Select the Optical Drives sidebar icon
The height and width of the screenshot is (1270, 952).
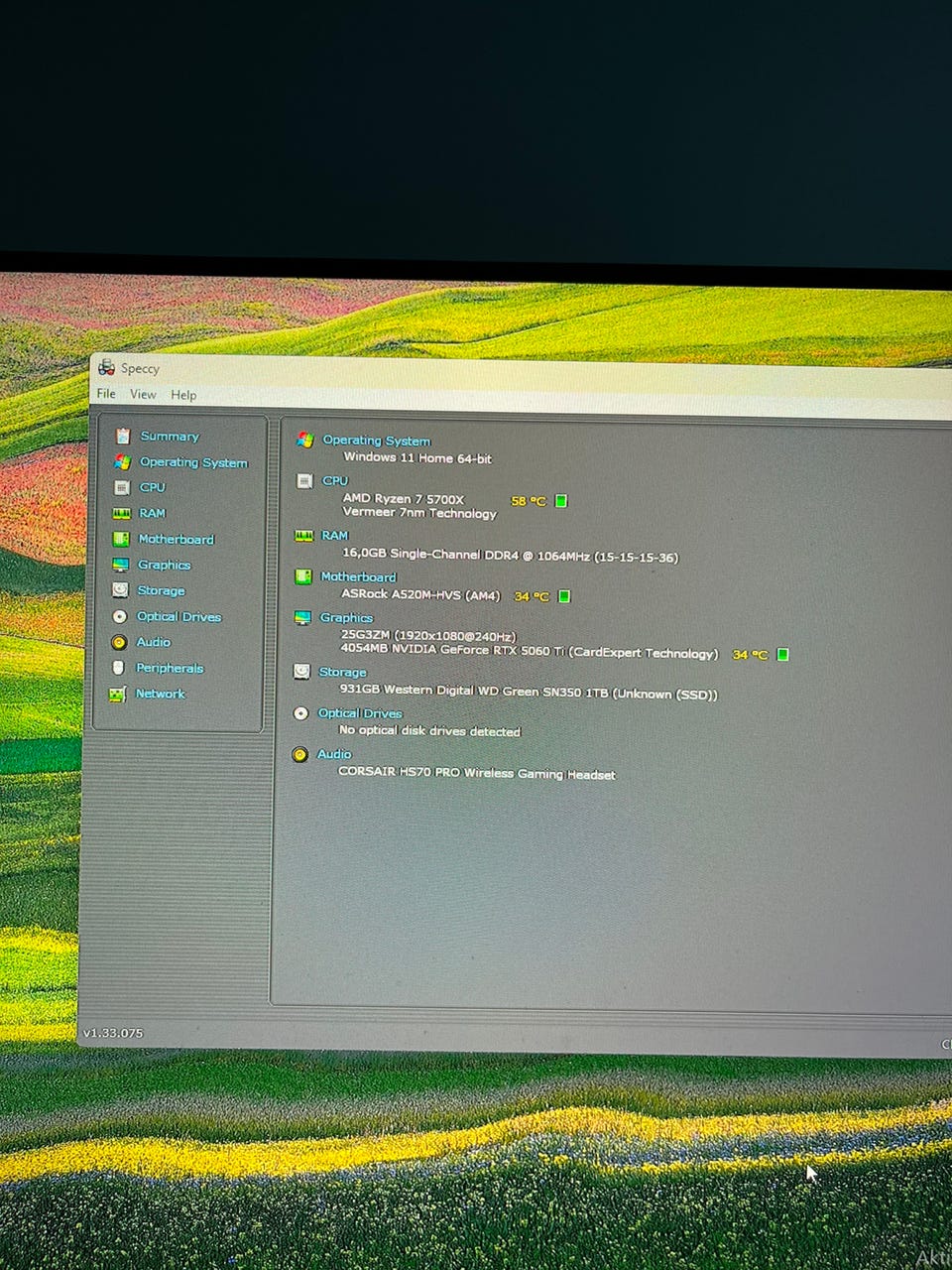pos(119,616)
